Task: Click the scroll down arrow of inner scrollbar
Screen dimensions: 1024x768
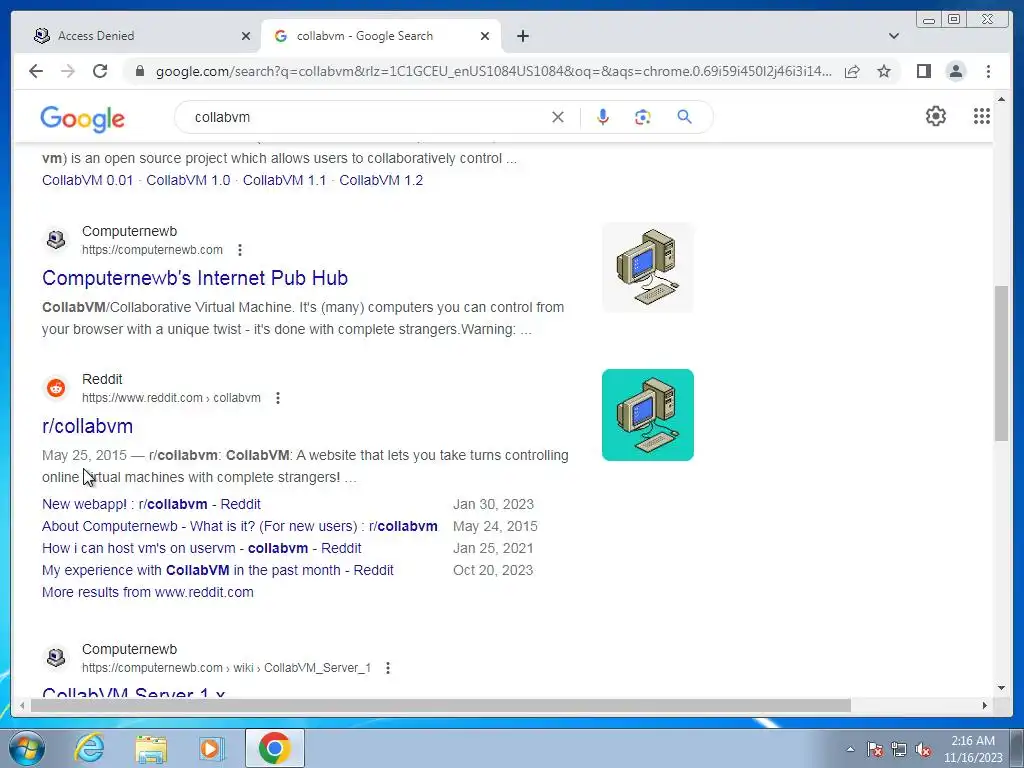Action: point(1001,688)
